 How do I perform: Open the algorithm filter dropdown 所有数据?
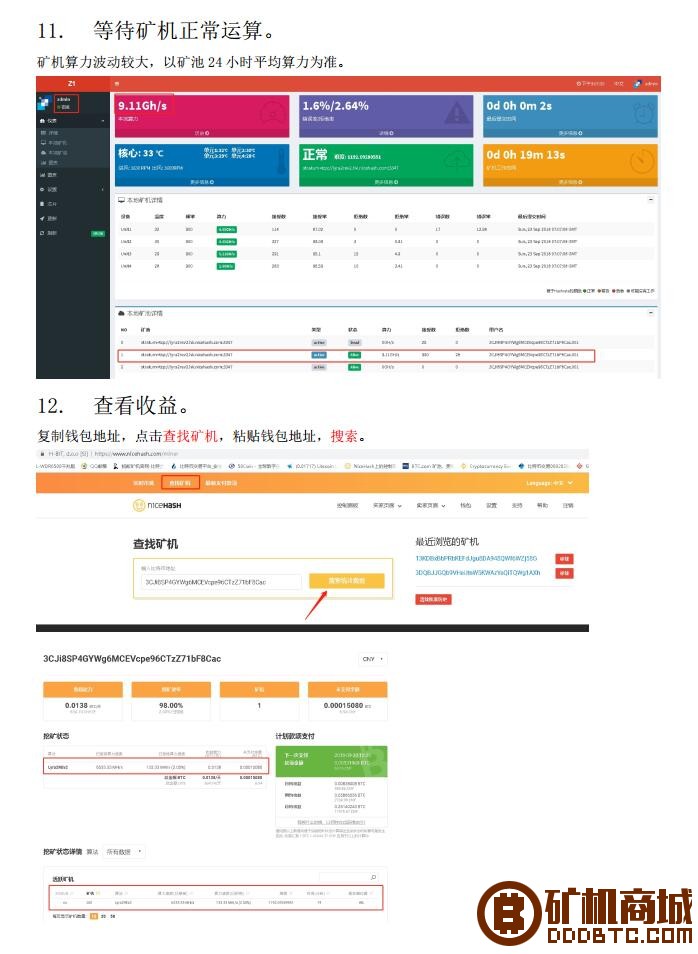click(x=124, y=852)
